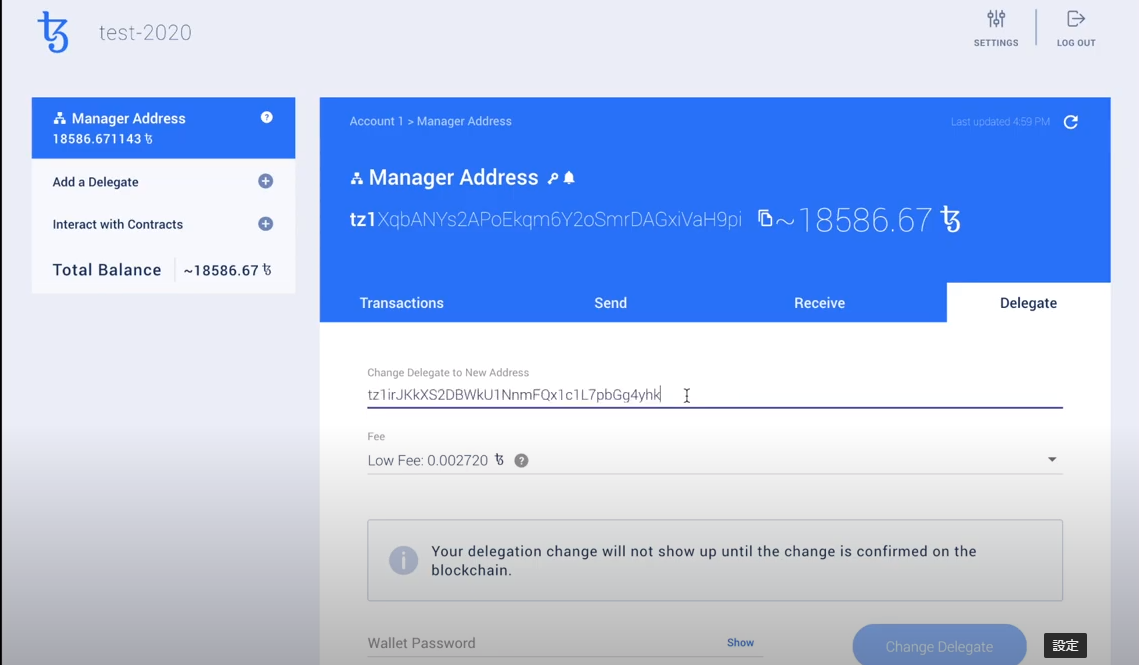Click the Total Balance ~18586.67 value
The height and width of the screenshot is (665, 1139).
[227, 270]
